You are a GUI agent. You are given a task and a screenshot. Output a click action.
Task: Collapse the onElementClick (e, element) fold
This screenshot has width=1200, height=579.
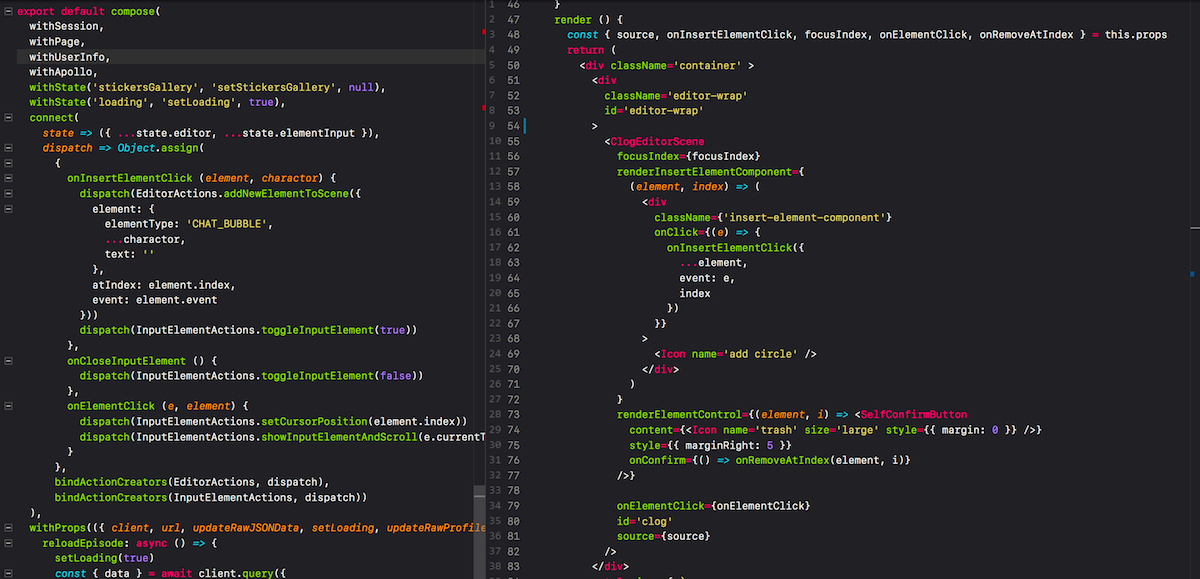(8, 406)
